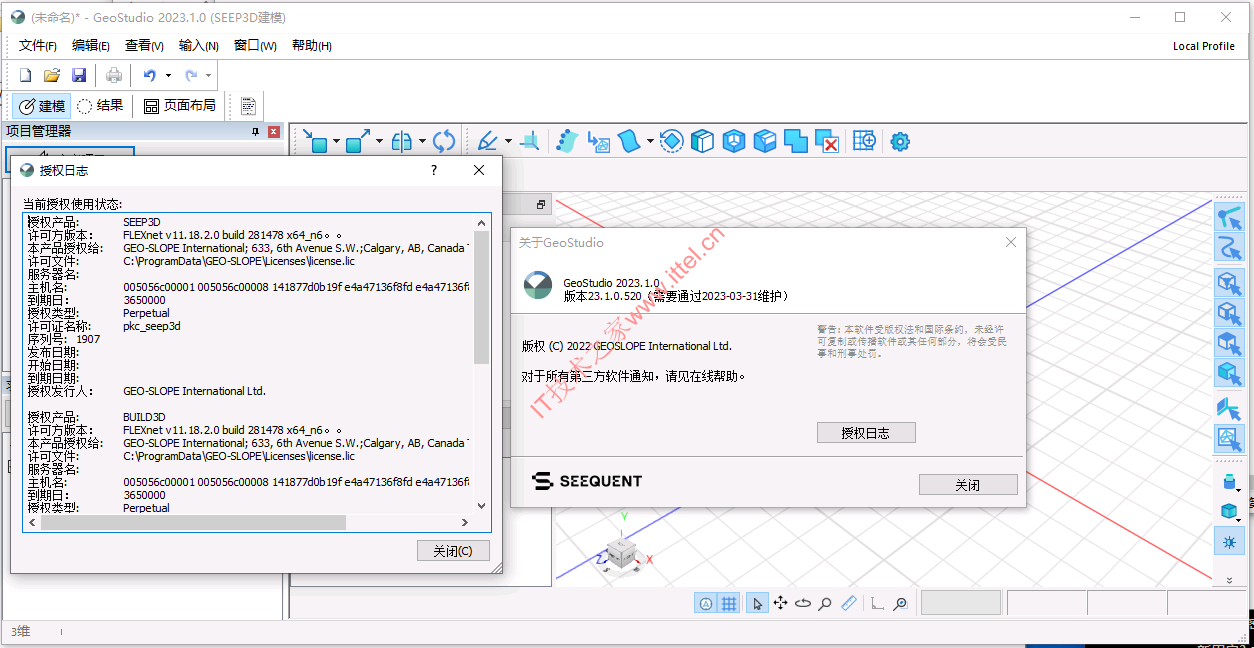This screenshot has height=648, width=1254.
Task: Click the redo arrow icon
Action: (x=191, y=75)
